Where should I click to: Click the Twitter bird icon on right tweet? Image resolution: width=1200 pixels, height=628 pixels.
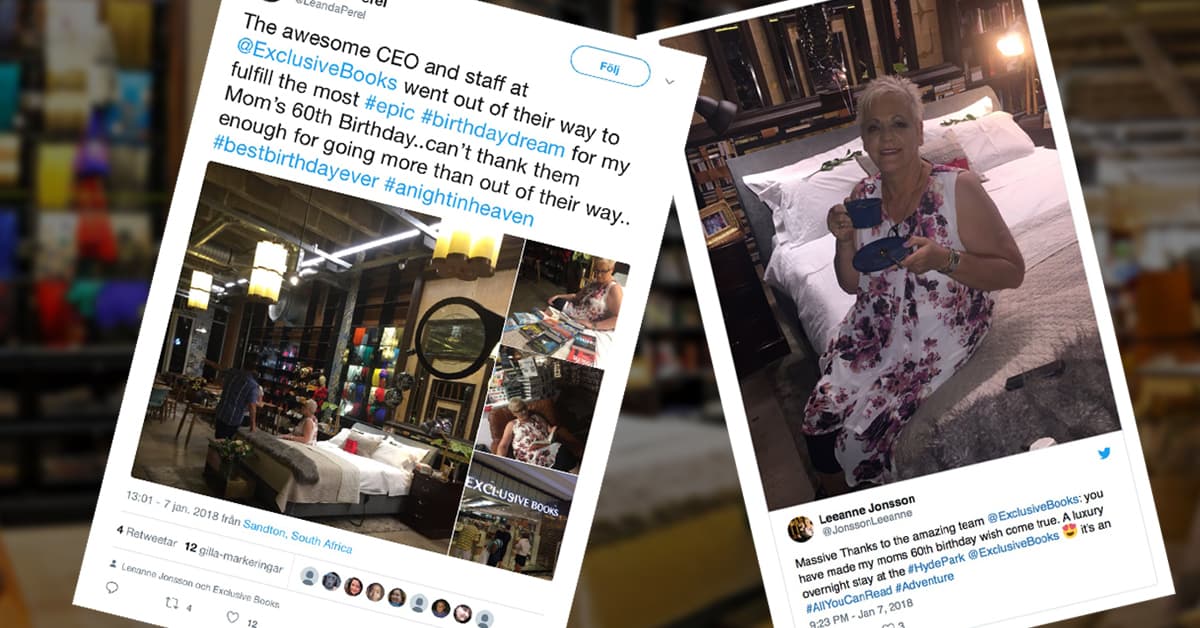click(x=1104, y=453)
